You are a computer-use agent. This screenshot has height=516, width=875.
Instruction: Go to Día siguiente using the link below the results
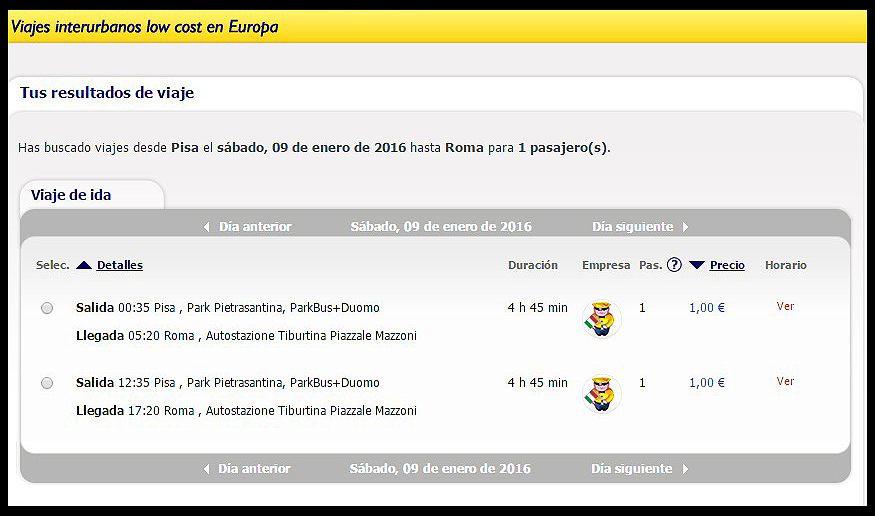coord(631,469)
